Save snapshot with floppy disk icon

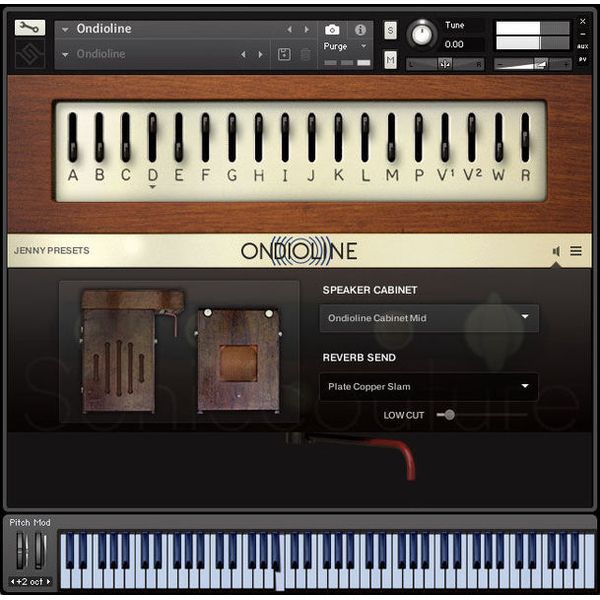(x=284, y=54)
